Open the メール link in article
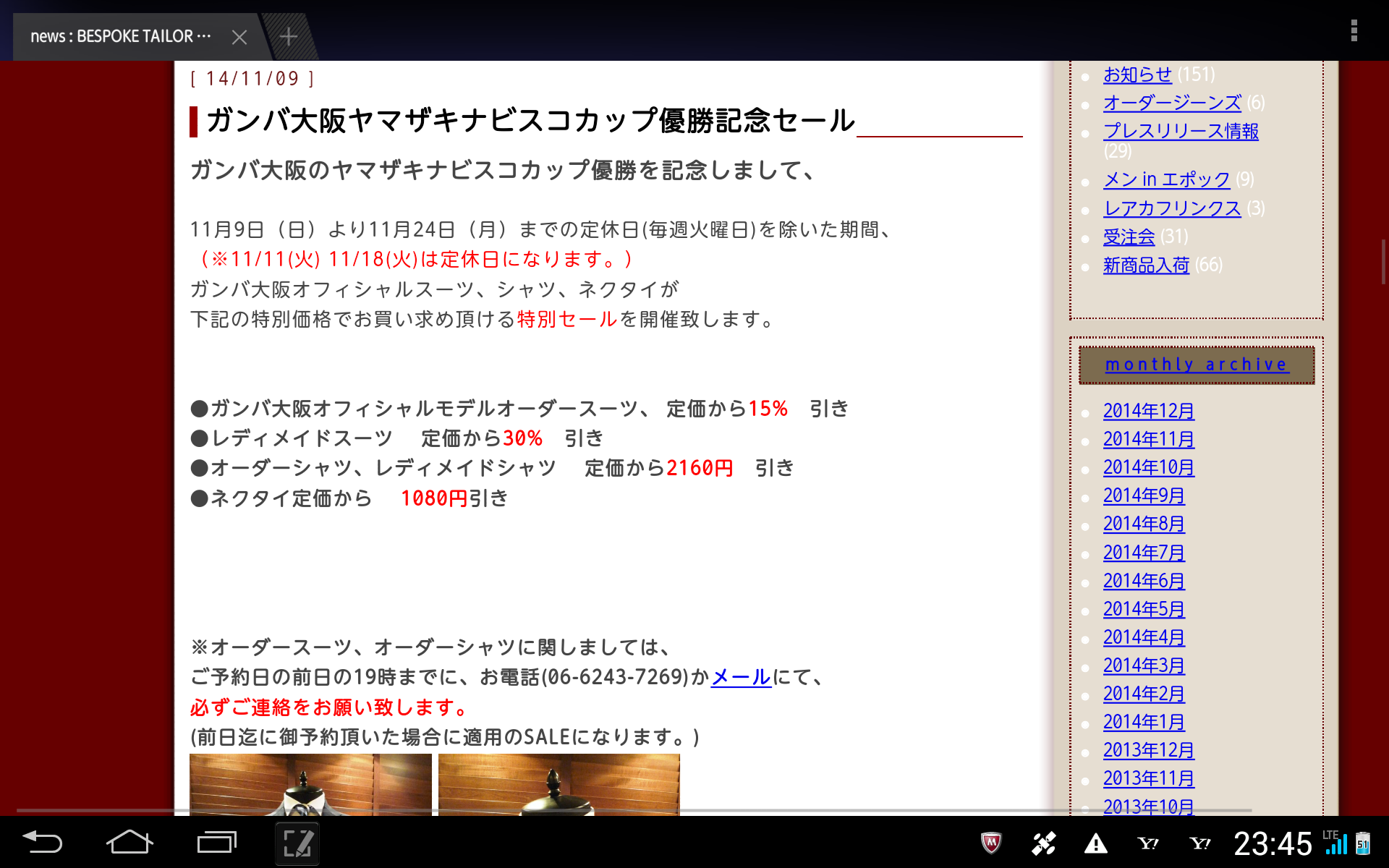The height and width of the screenshot is (868, 1389). pyautogui.click(x=741, y=677)
